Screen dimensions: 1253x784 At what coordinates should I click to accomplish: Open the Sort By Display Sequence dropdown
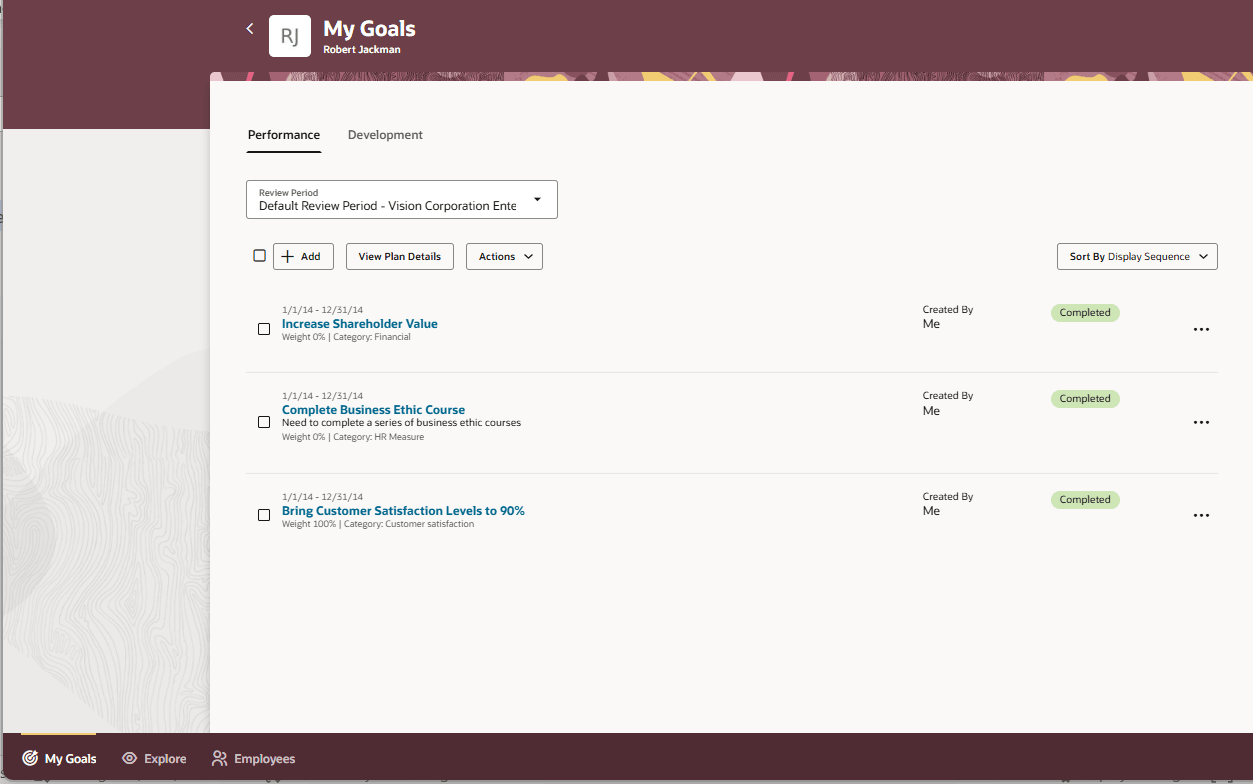[x=1137, y=256]
